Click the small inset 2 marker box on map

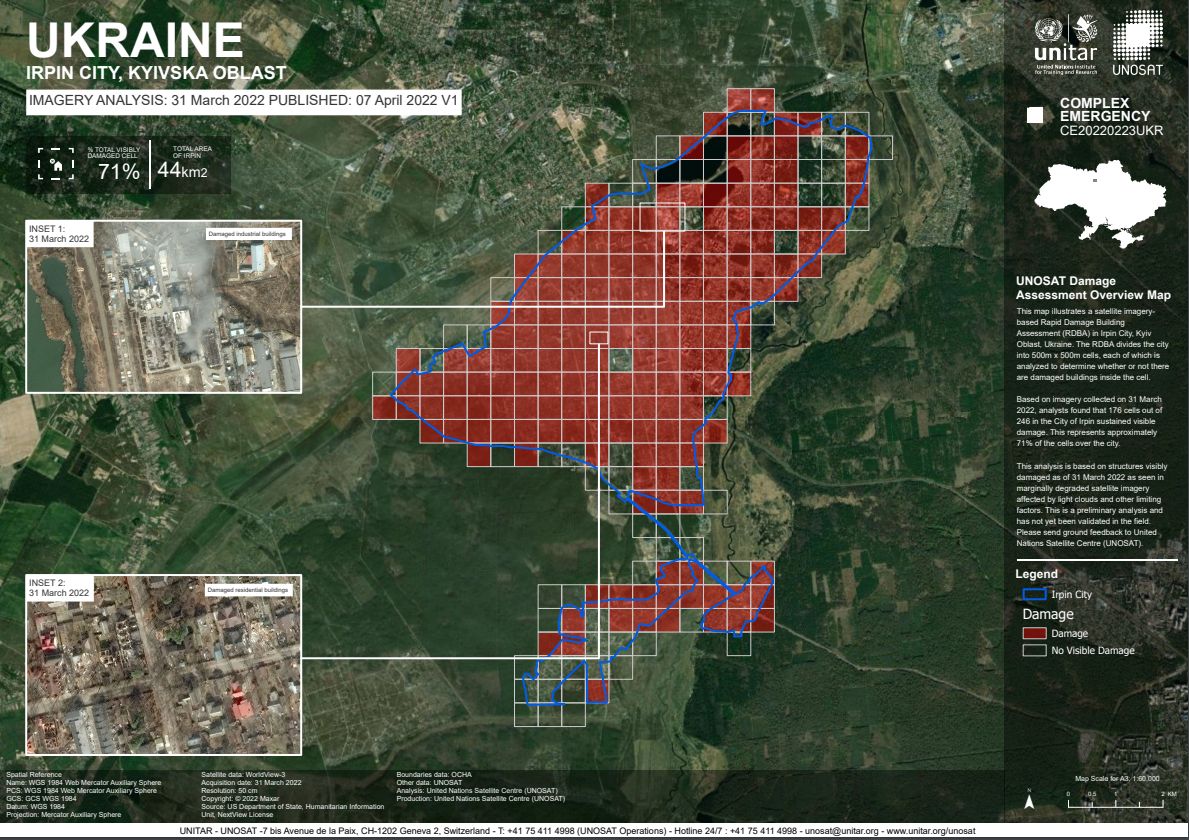coord(598,337)
